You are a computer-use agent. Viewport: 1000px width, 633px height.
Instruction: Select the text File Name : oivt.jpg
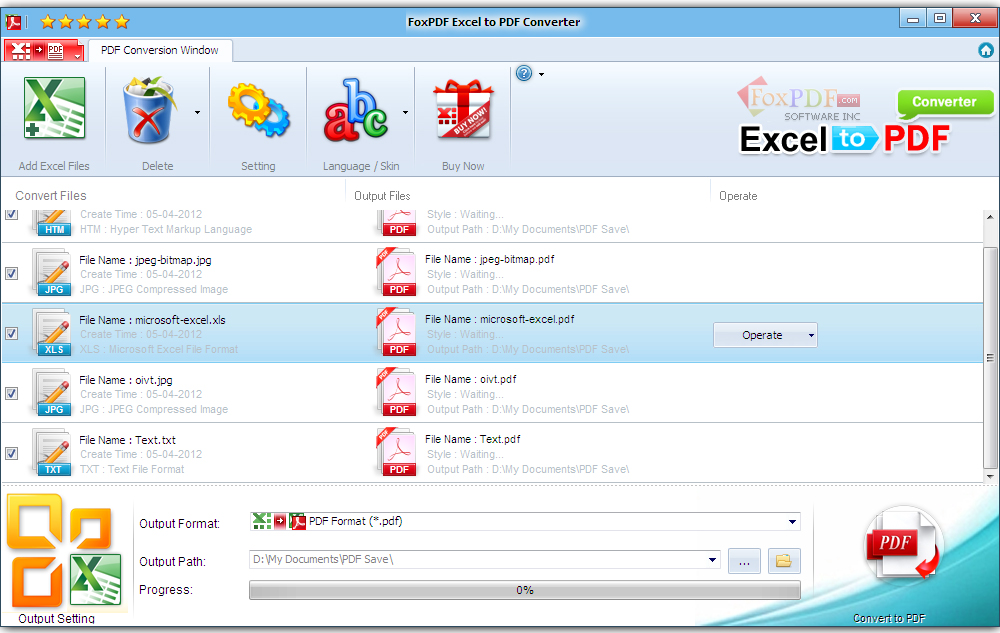click(x=126, y=380)
